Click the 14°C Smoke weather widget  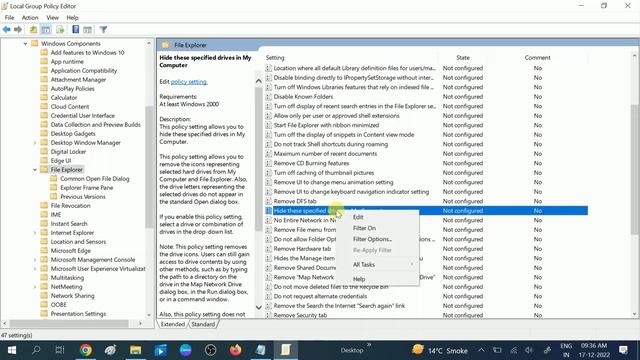coord(439,350)
